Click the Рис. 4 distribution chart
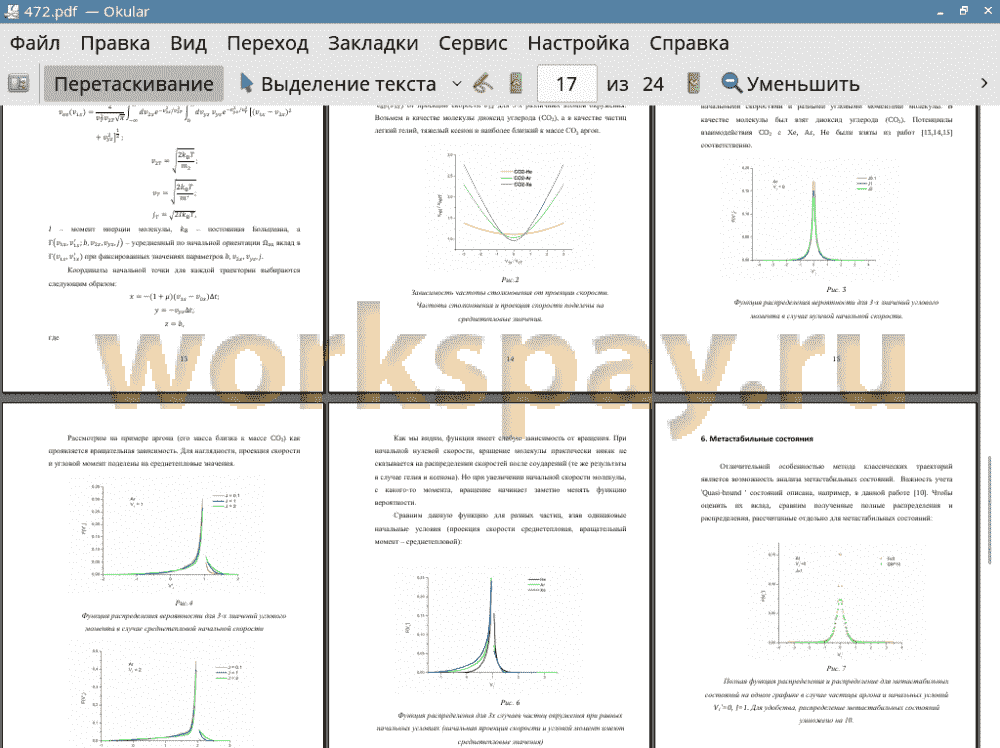The height and width of the screenshot is (748, 1000). 165,534
